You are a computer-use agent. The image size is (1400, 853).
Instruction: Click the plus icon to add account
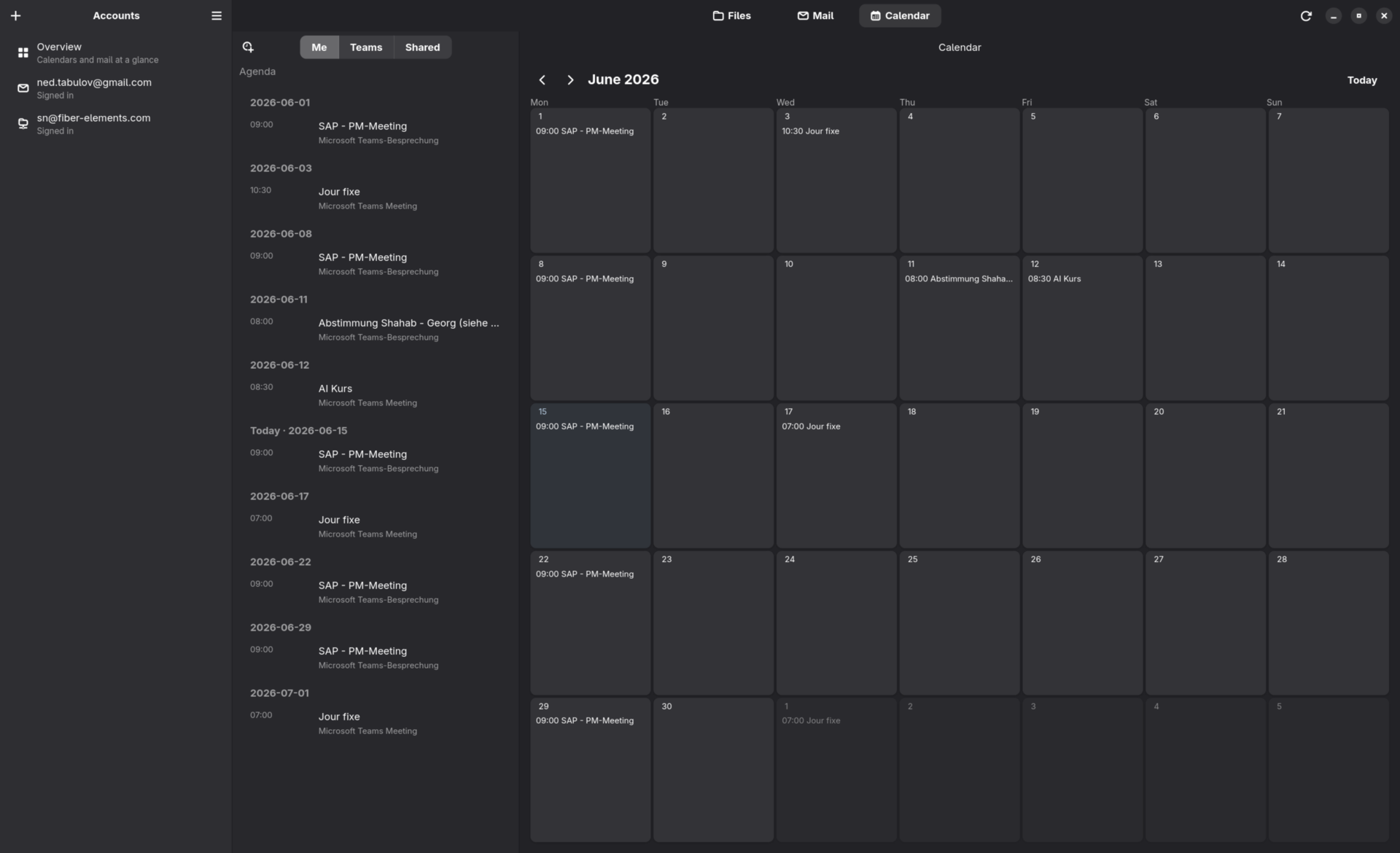[15, 15]
